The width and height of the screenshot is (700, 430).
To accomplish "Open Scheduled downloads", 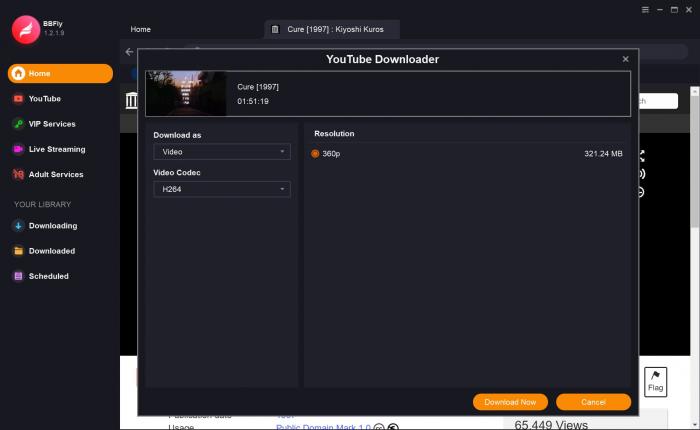I will (49, 276).
